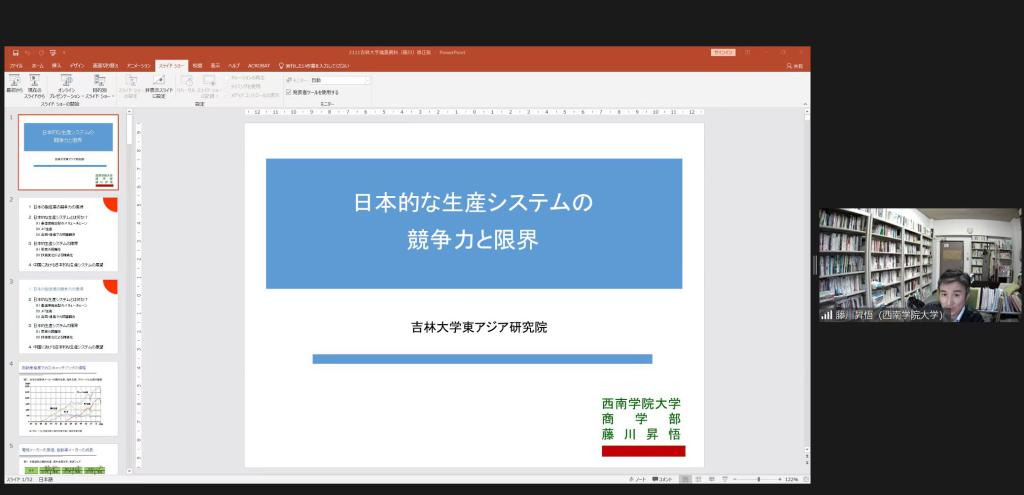Click the Hide Slide (非表示スライド) icon
Screen dimensions: 1024x495
[x=158, y=83]
